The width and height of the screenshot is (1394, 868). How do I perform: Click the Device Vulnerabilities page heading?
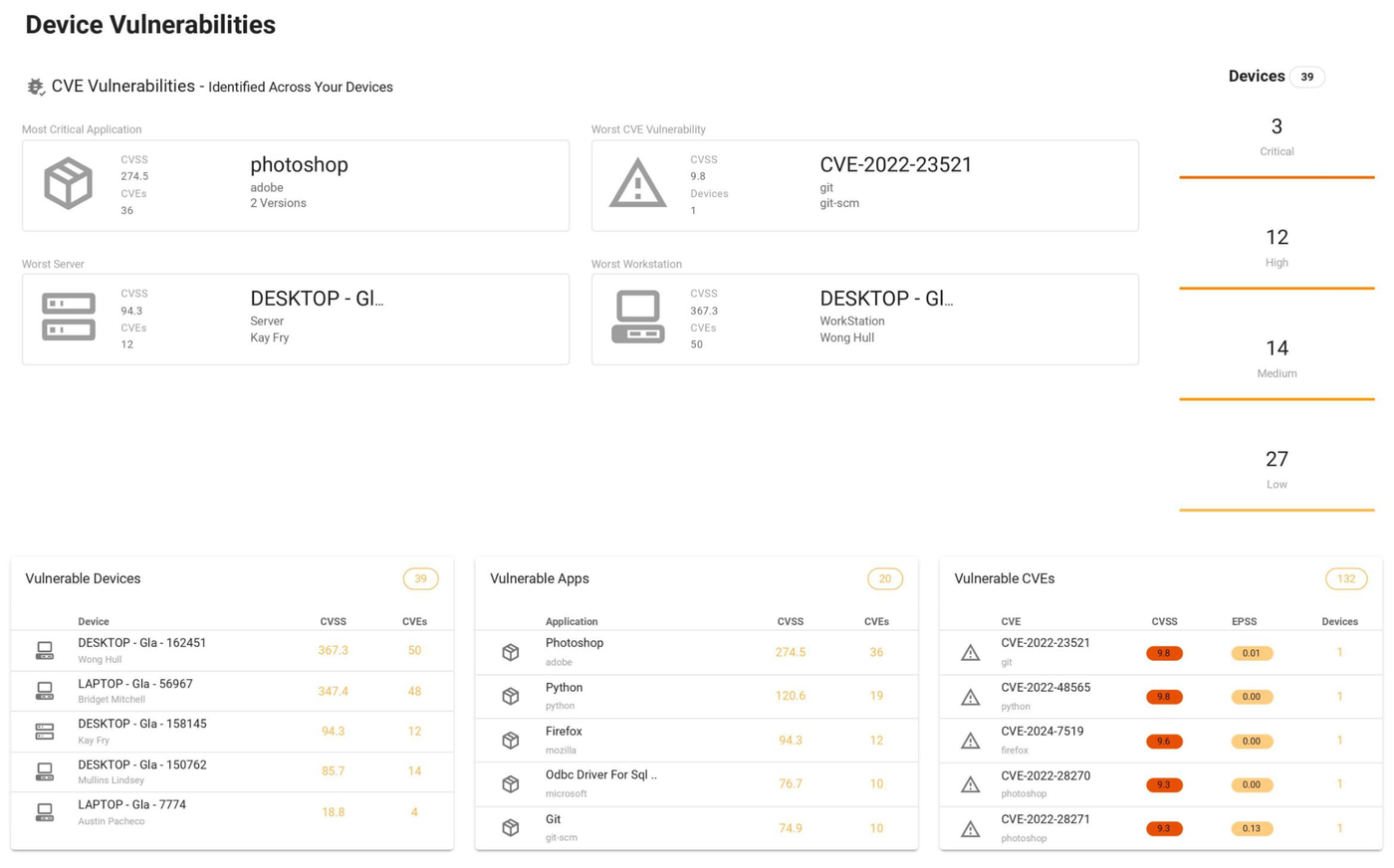coord(150,25)
